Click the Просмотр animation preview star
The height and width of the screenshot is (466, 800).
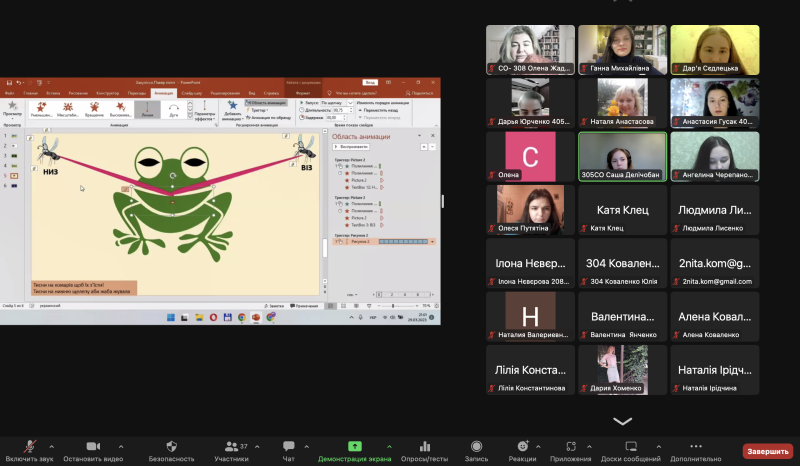[12, 108]
